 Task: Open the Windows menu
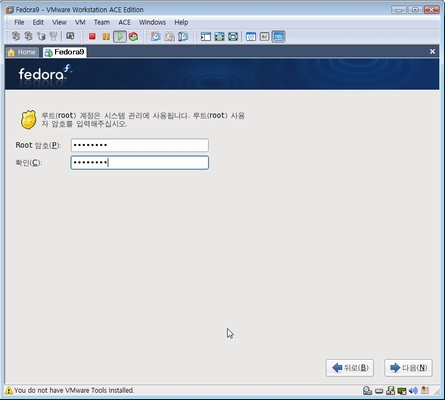(152, 22)
